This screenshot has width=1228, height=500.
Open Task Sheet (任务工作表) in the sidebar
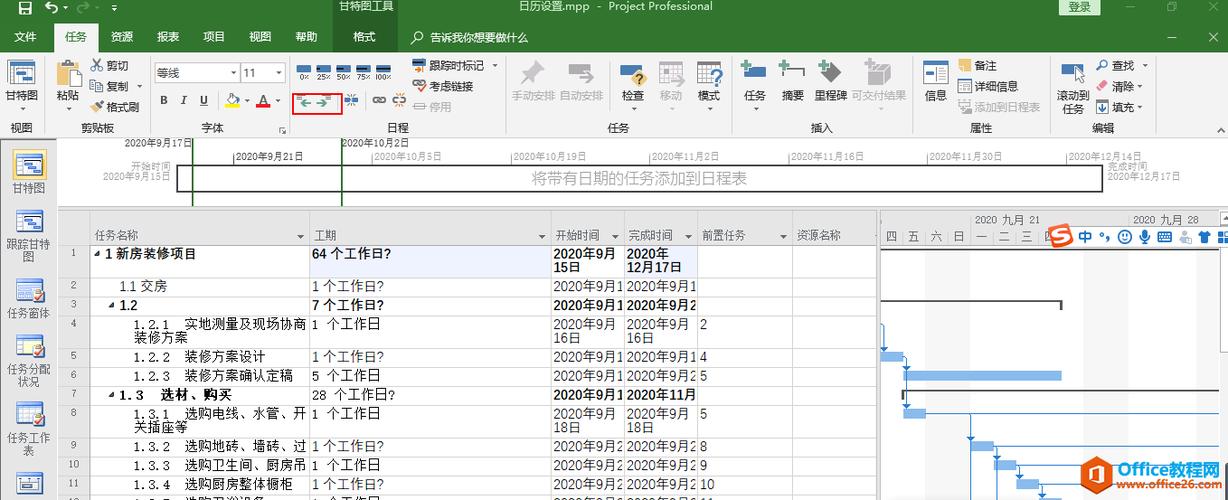[28, 428]
